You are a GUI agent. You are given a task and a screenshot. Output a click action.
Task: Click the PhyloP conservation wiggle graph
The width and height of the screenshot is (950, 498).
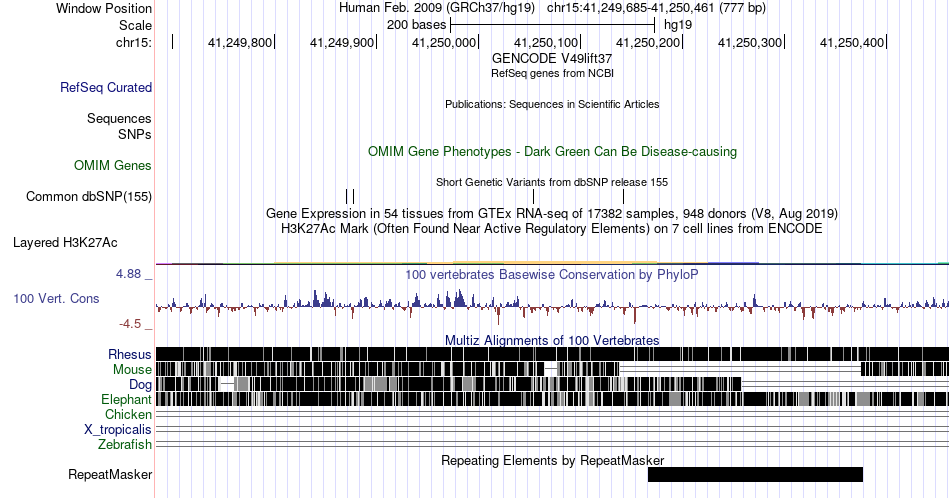(552, 307)
